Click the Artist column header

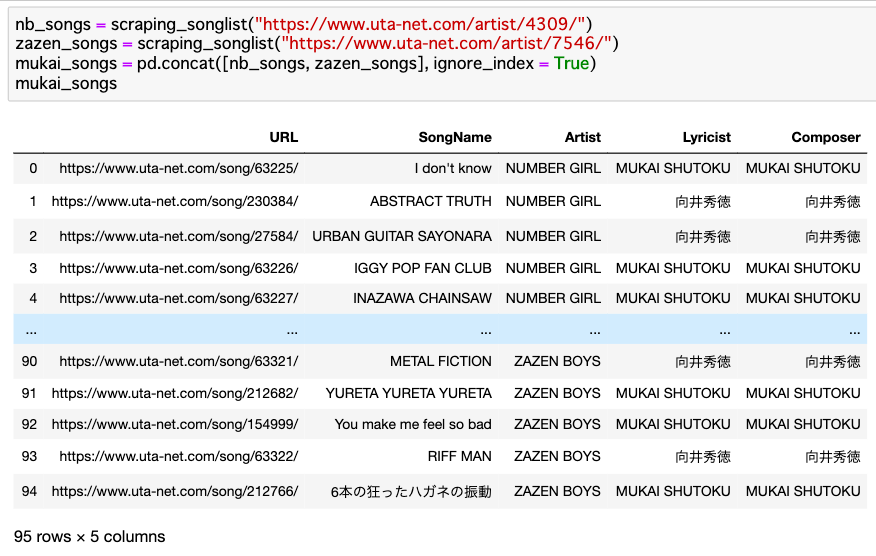click(x=582, y=137)
